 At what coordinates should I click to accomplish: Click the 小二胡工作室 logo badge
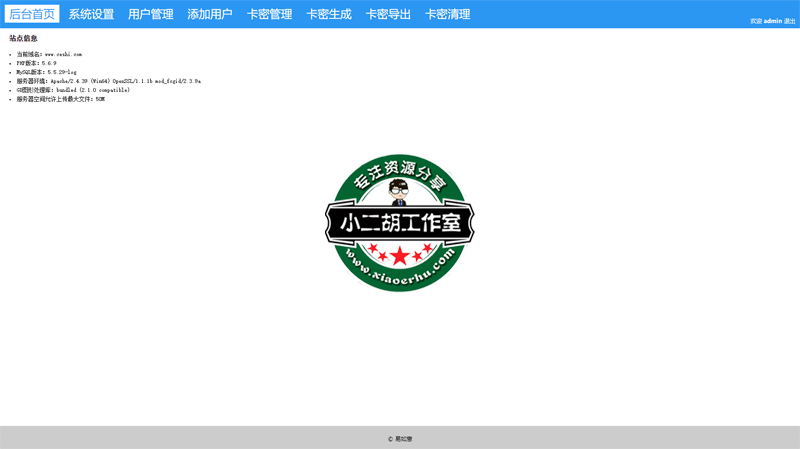[x=400, y=223]
